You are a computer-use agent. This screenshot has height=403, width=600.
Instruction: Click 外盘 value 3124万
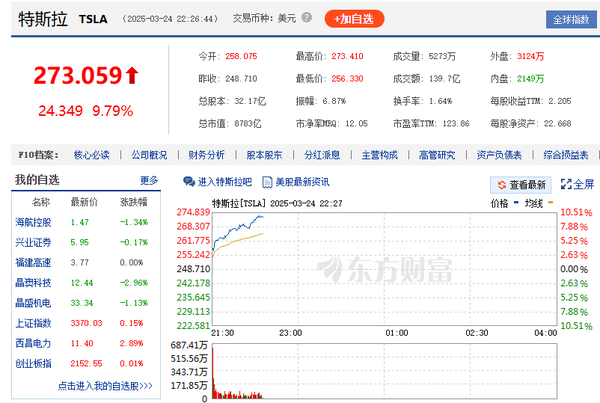pos(530,56)
